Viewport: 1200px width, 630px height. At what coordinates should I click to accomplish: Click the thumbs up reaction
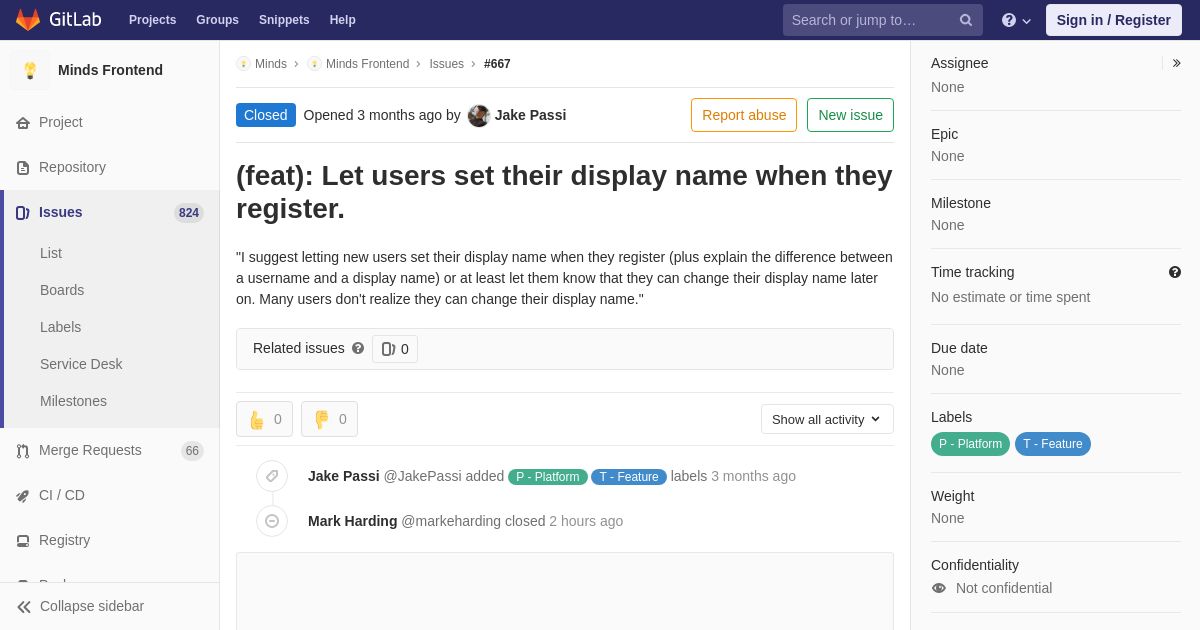coord(264,419)
